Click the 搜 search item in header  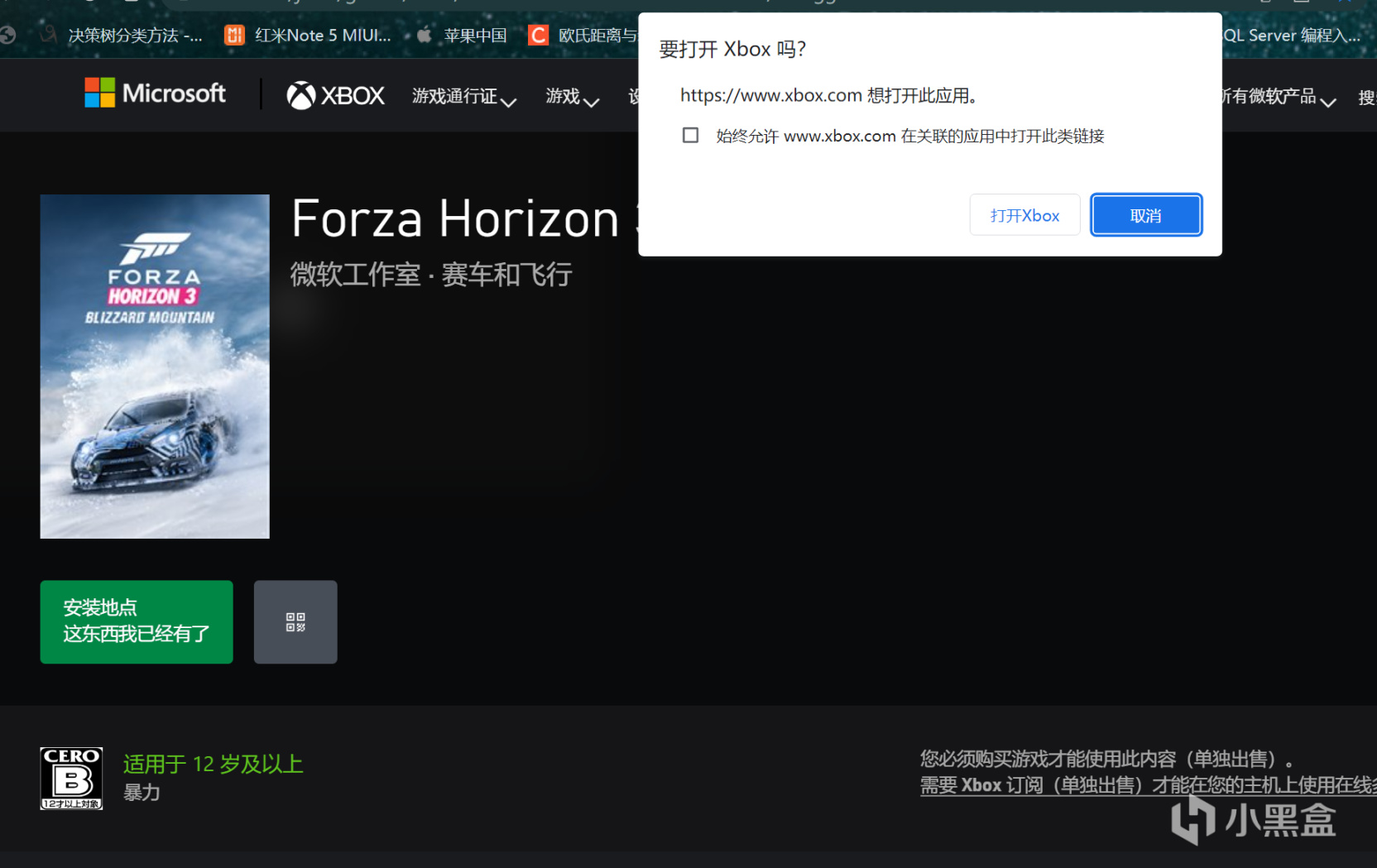[x=1366, y=98]
